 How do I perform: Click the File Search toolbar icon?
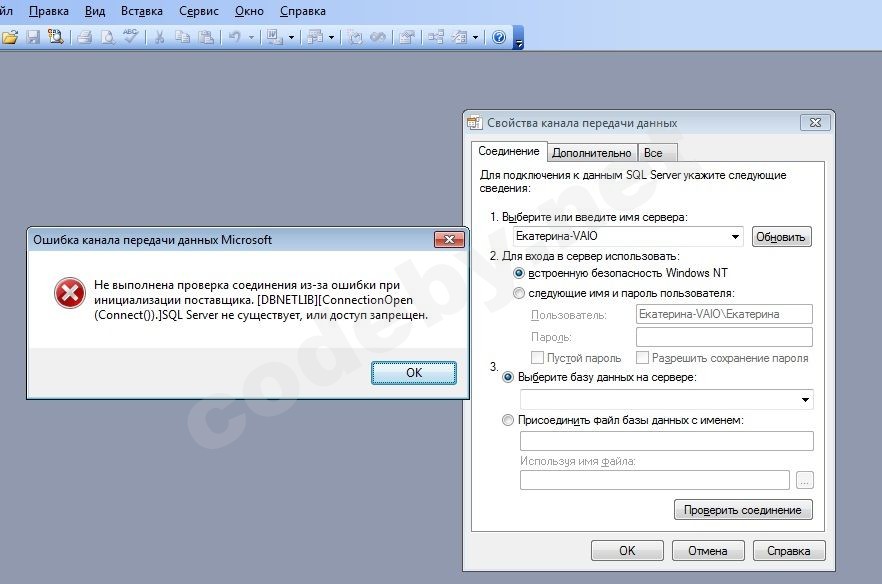(x=55, y=37)
